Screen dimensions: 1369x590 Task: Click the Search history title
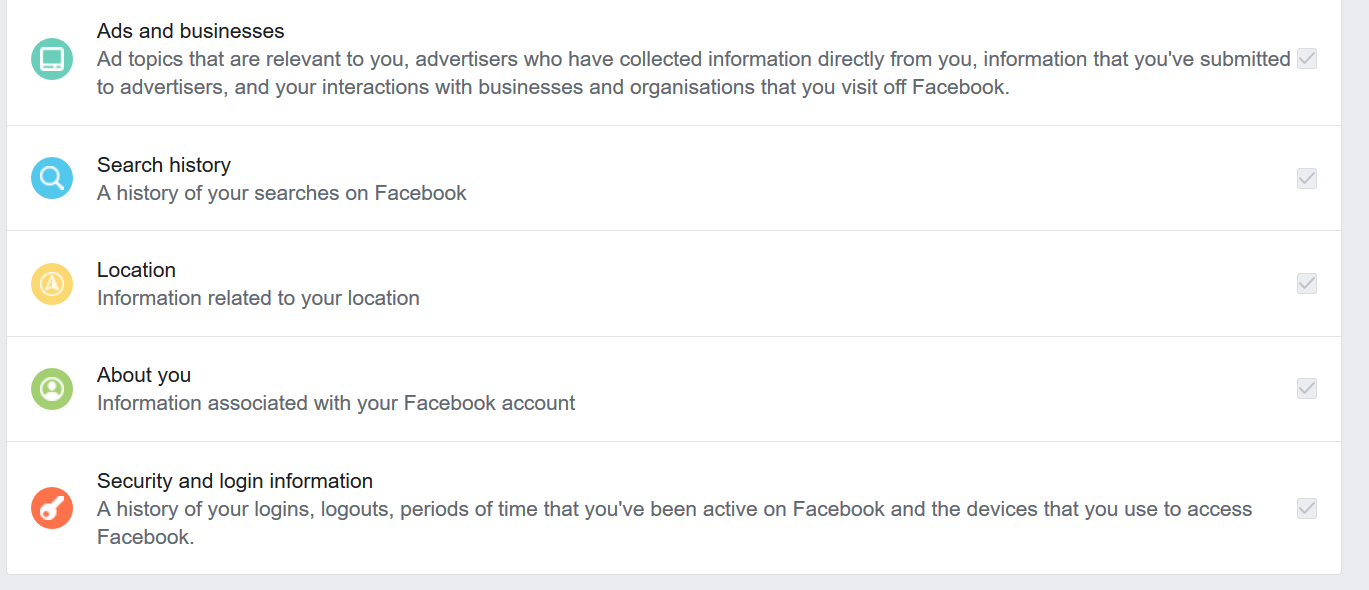pos(163,165)
